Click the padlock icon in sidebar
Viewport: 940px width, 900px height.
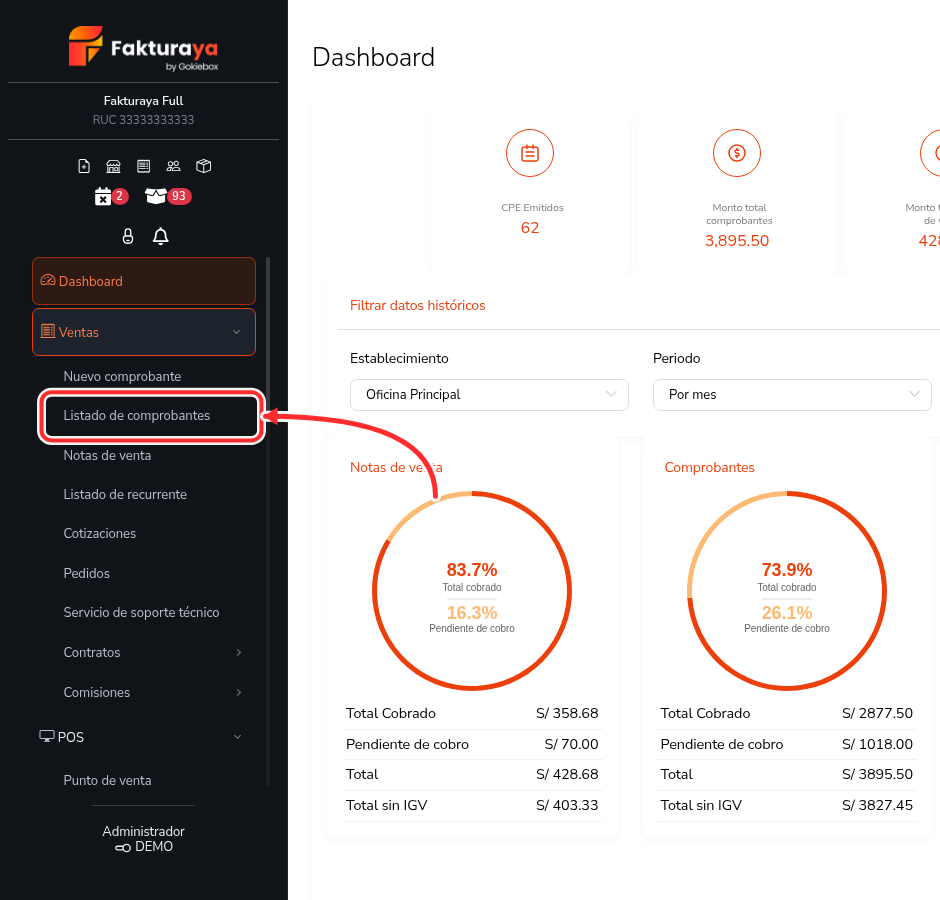[128, 236]
